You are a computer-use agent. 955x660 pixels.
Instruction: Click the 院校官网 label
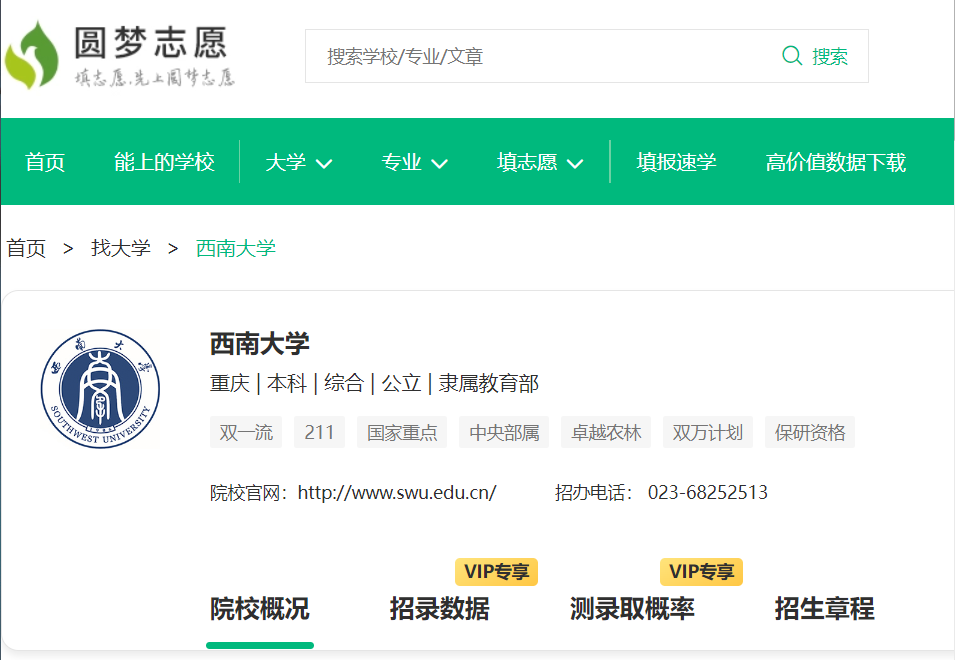pos(249,493)
